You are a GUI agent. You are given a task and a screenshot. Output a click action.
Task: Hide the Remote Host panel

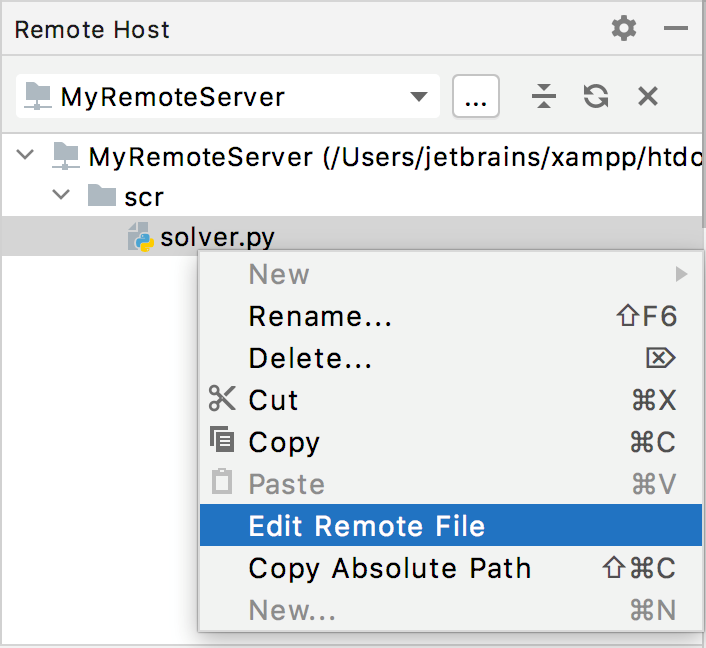point(675,29)
